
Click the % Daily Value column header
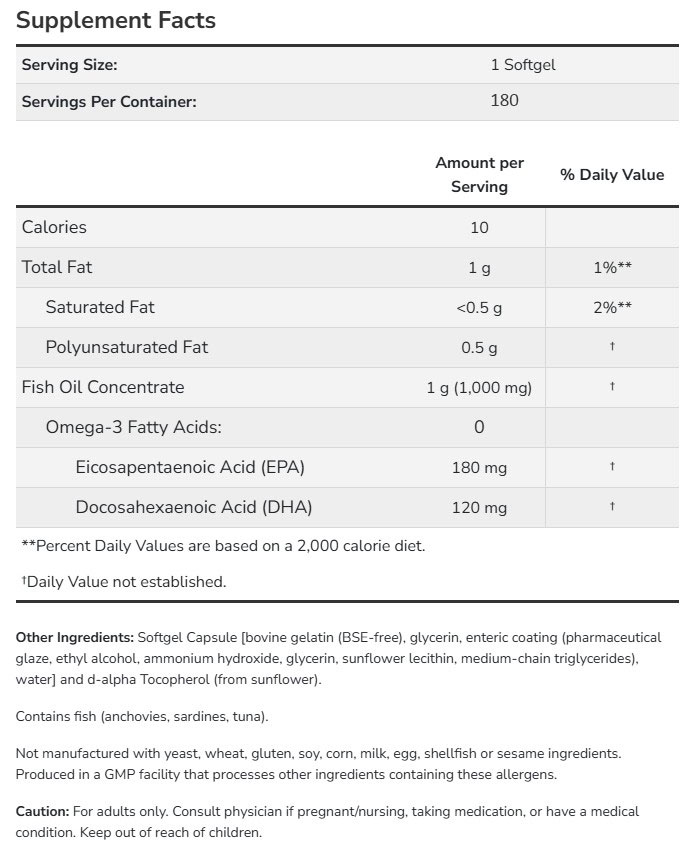tap(612, 174)
